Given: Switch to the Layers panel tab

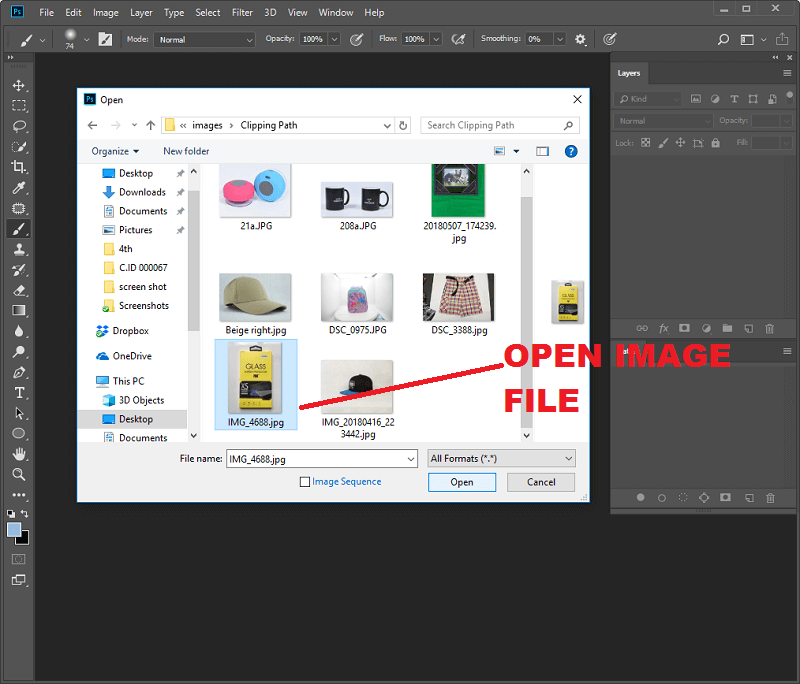Looking at the screenshot, I should 629,73.
